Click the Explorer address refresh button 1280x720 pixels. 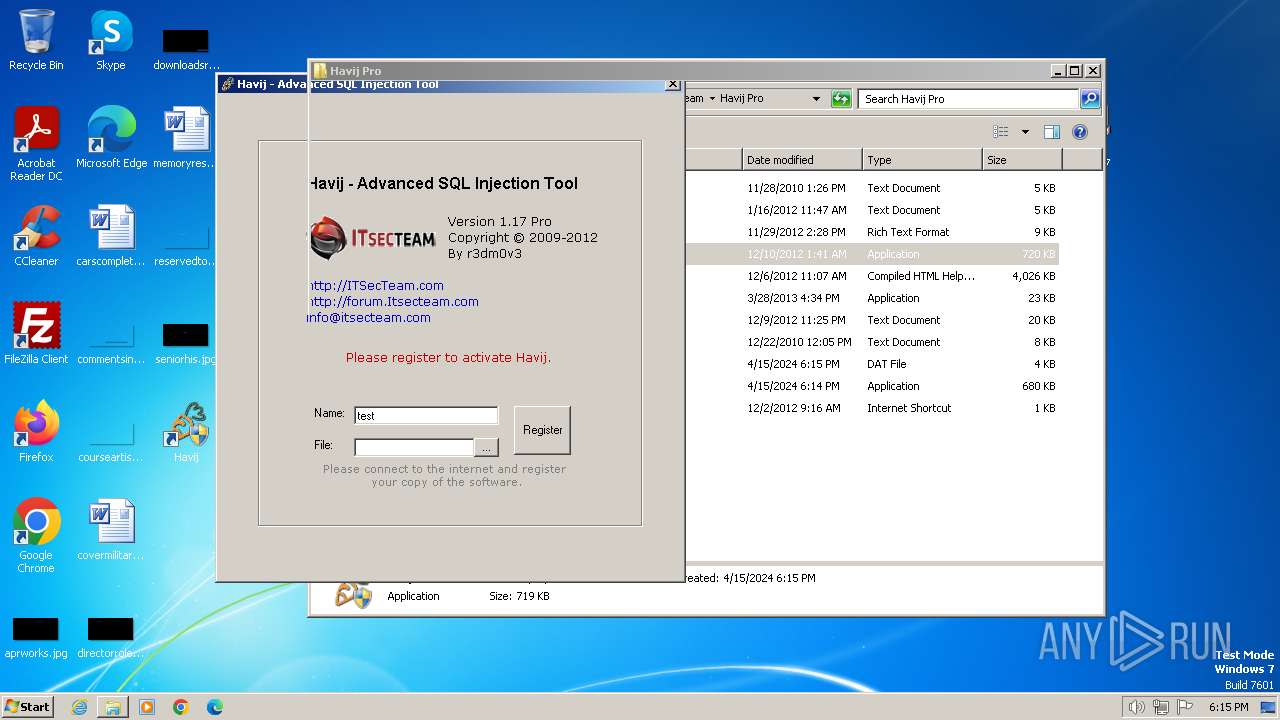click(841, 99)
